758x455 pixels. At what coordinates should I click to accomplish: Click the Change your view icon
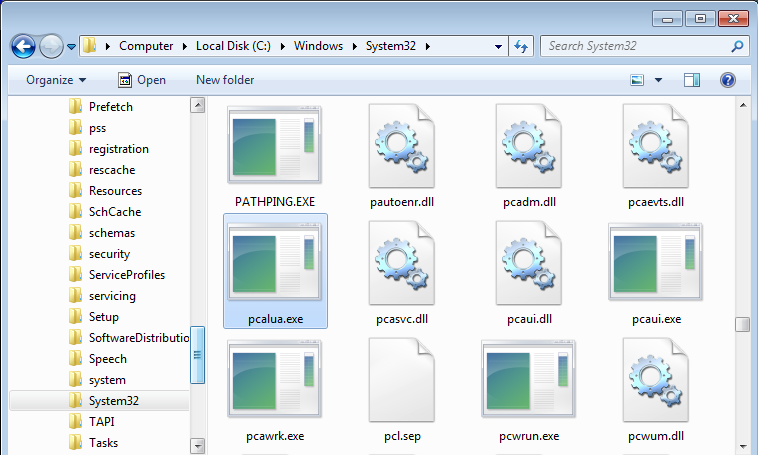click(637, 80)
